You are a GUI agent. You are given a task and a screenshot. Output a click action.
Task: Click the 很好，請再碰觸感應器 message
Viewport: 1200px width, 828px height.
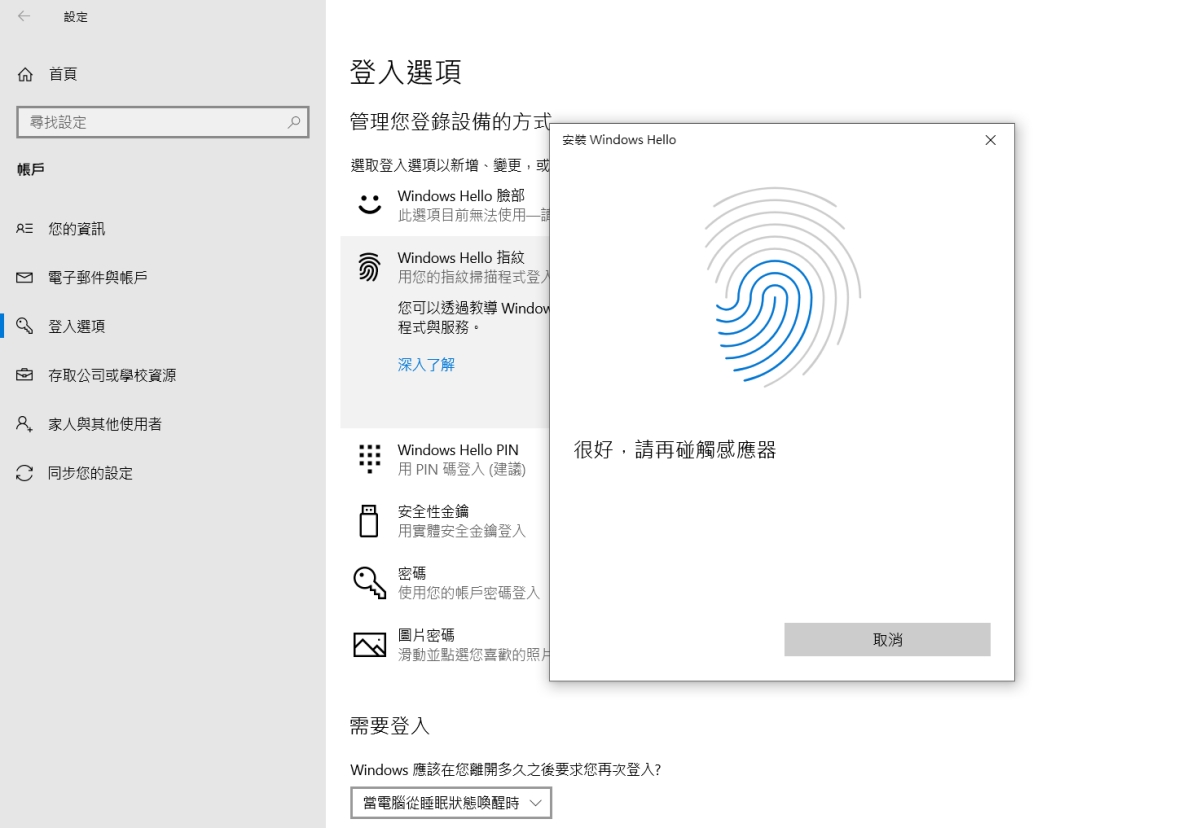[675, 450]
